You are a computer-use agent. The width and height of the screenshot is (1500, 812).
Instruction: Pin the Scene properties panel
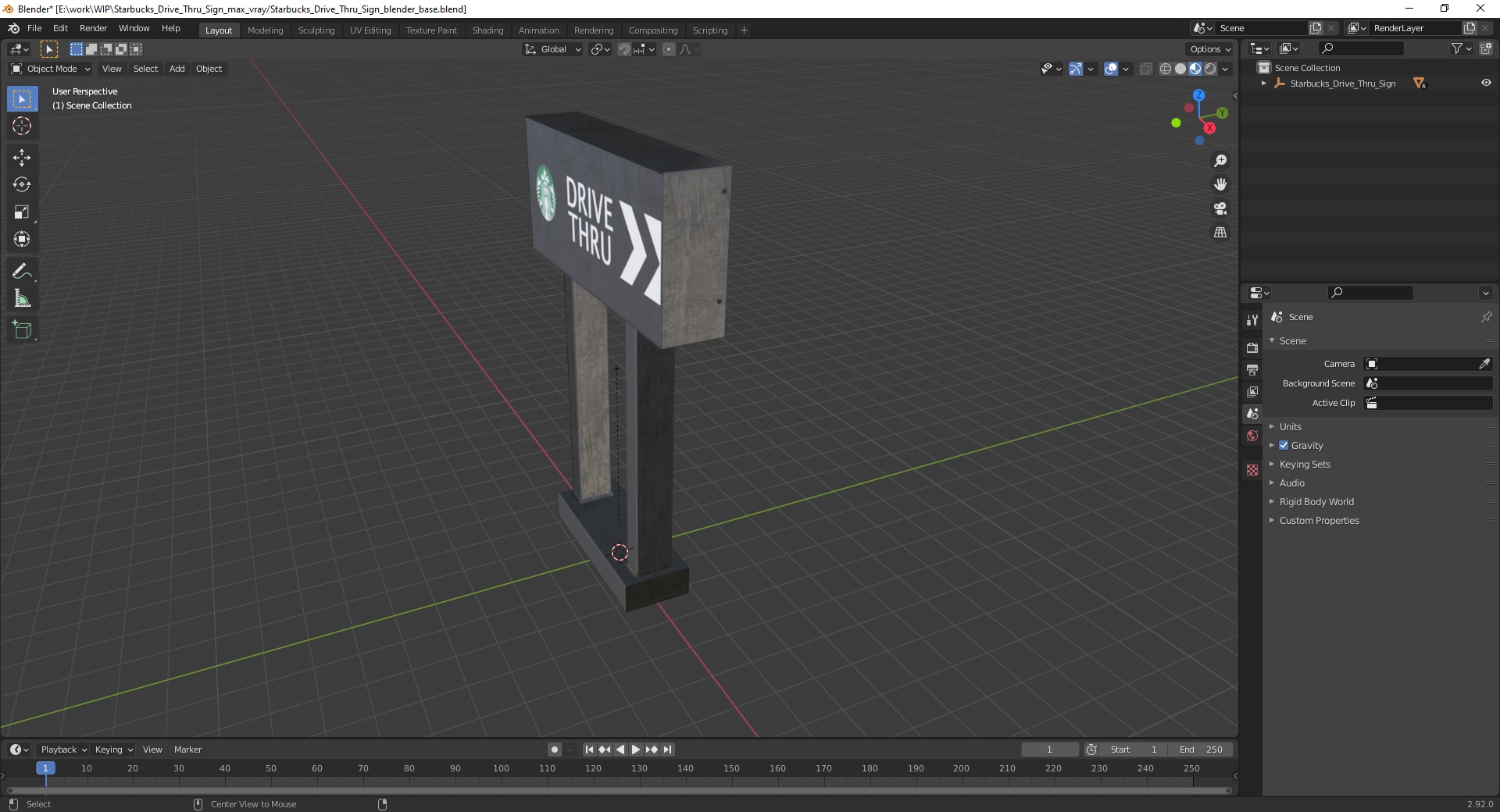tap(1486, 317)
